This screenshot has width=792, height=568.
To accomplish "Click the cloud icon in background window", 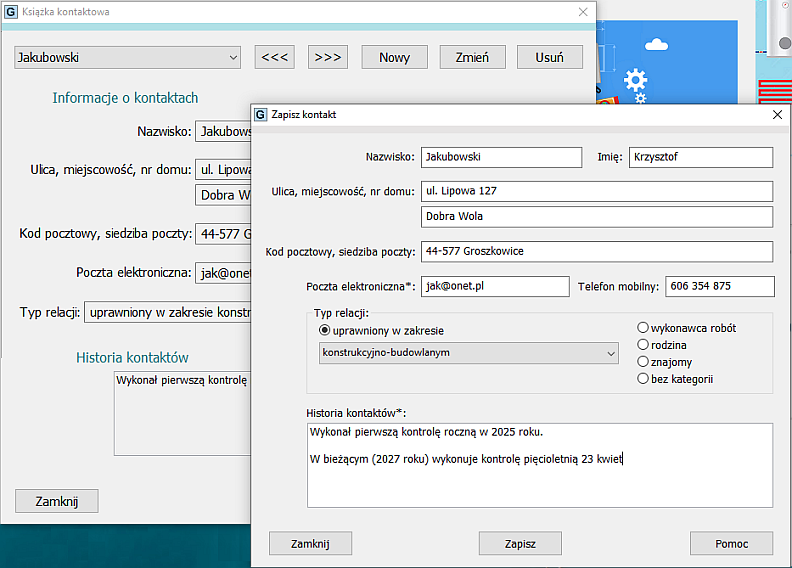I will point(657,44).
